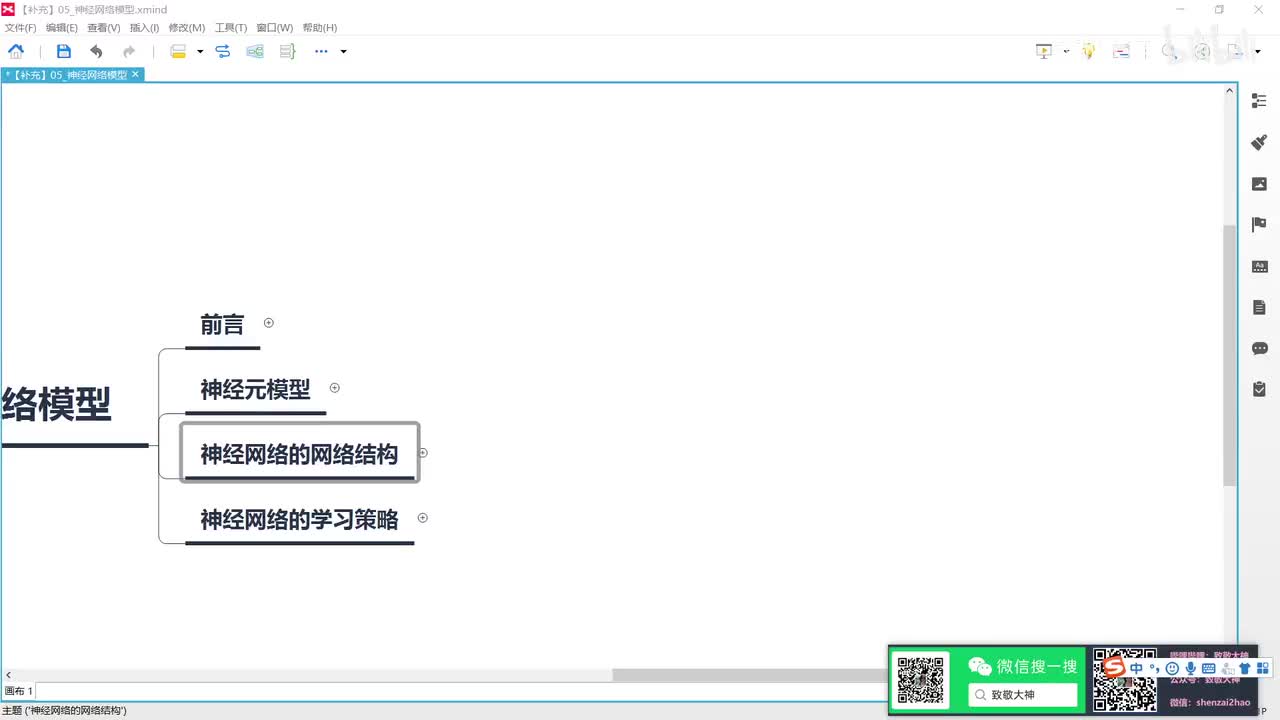Open the Theme styles panel in the sidebar

(x=1259, y=266)
